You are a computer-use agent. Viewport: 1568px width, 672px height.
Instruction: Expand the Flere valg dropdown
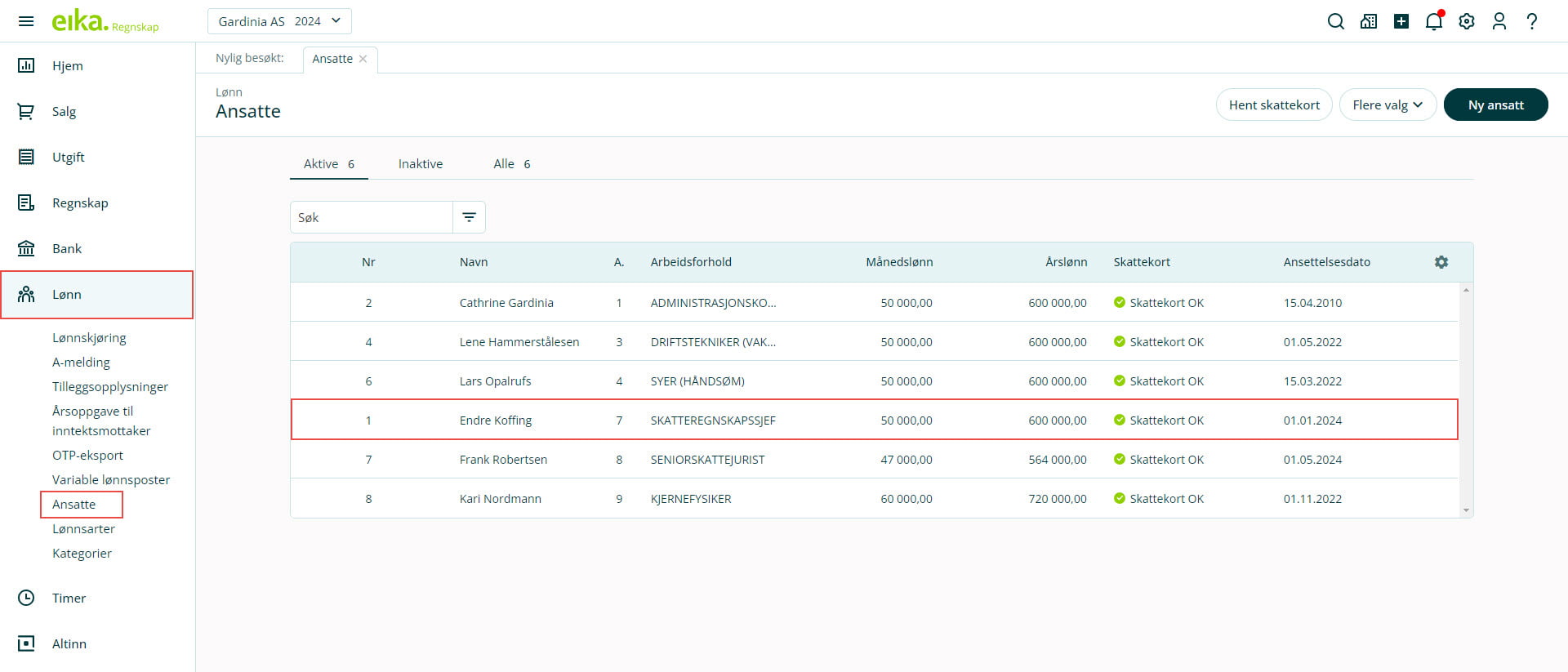coord(1388,105)
